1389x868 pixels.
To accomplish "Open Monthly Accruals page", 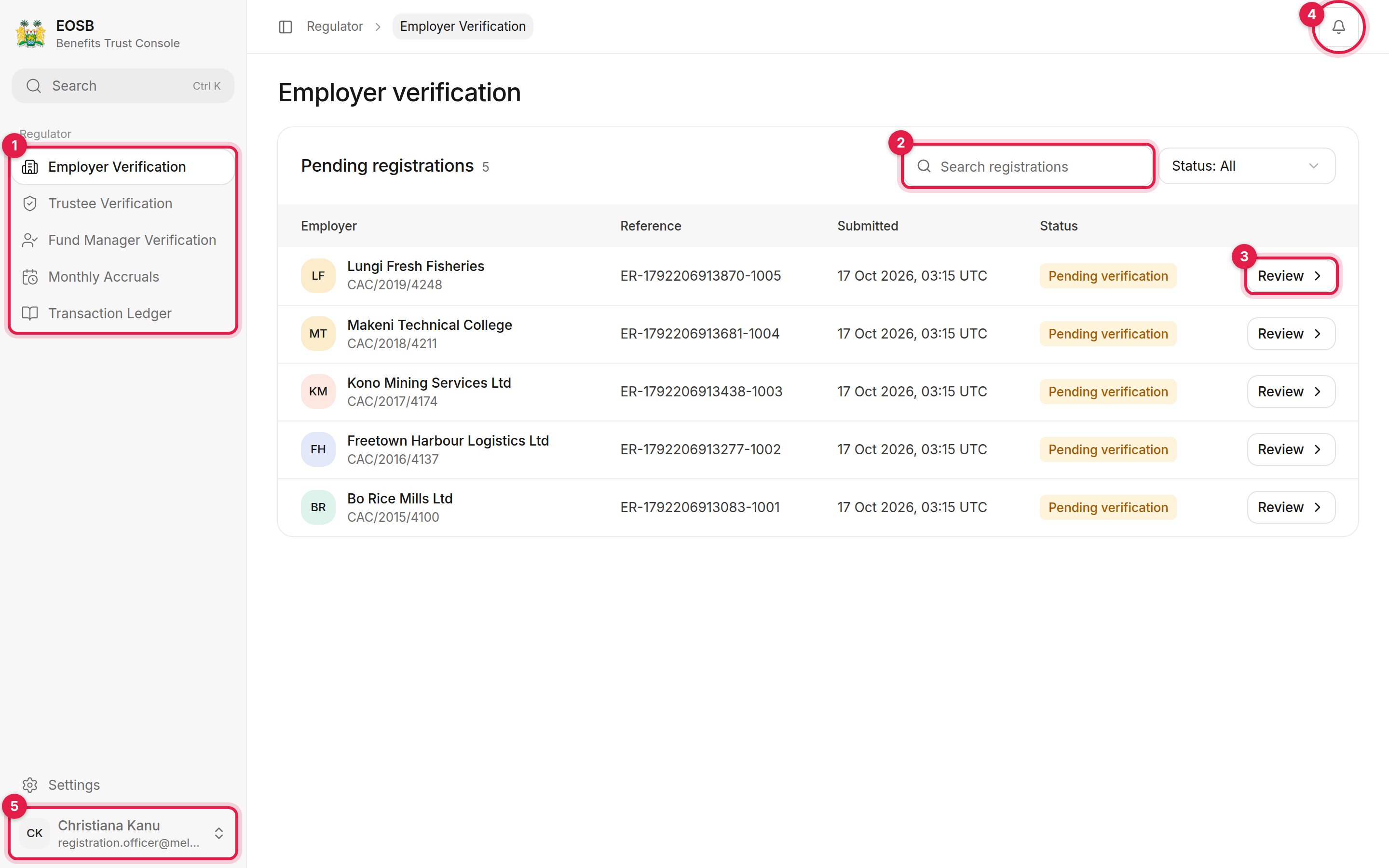I will click(x=123, y=277).
